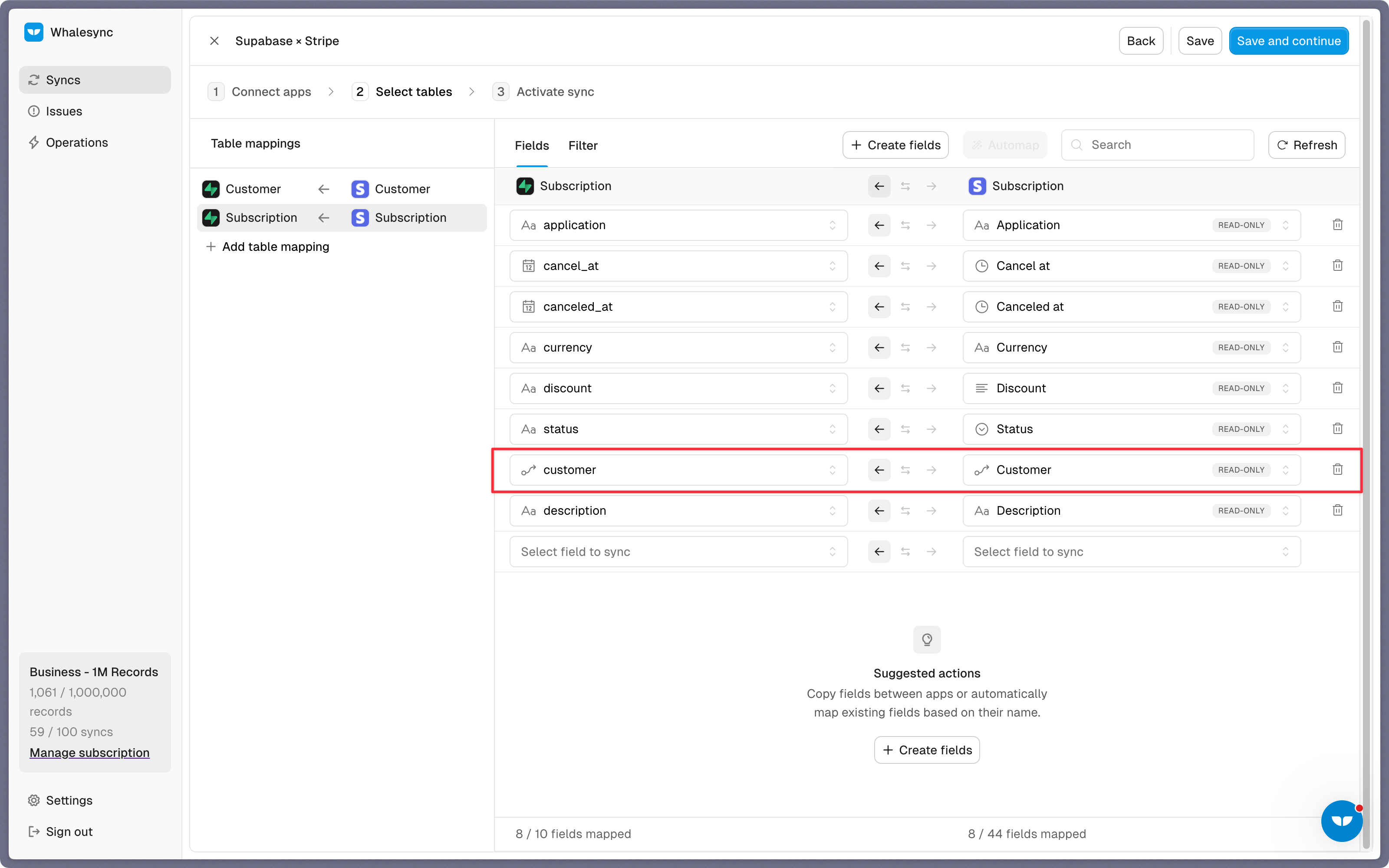The width and height of the screenshot is (1389, 868).
Task: Click Create fields in the top toolbar
Action: click(x=895, y=145)
